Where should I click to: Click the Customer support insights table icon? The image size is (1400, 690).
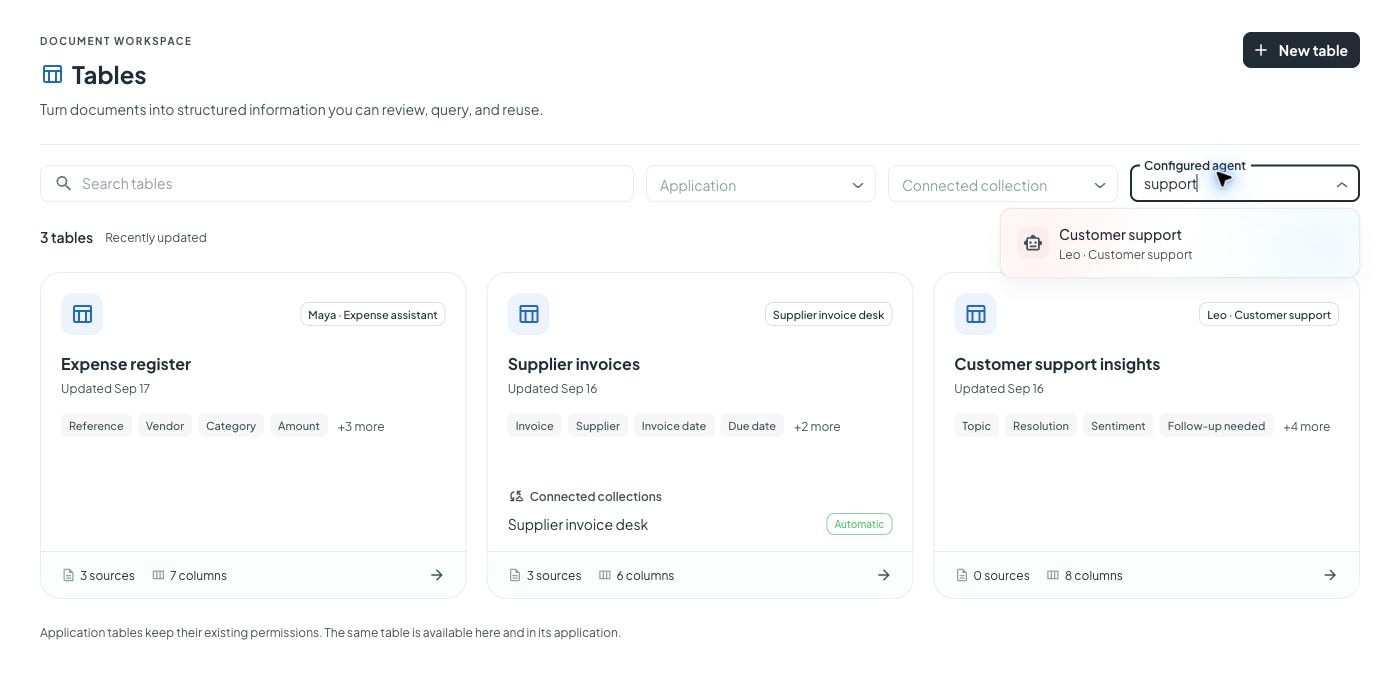(975, 314)
